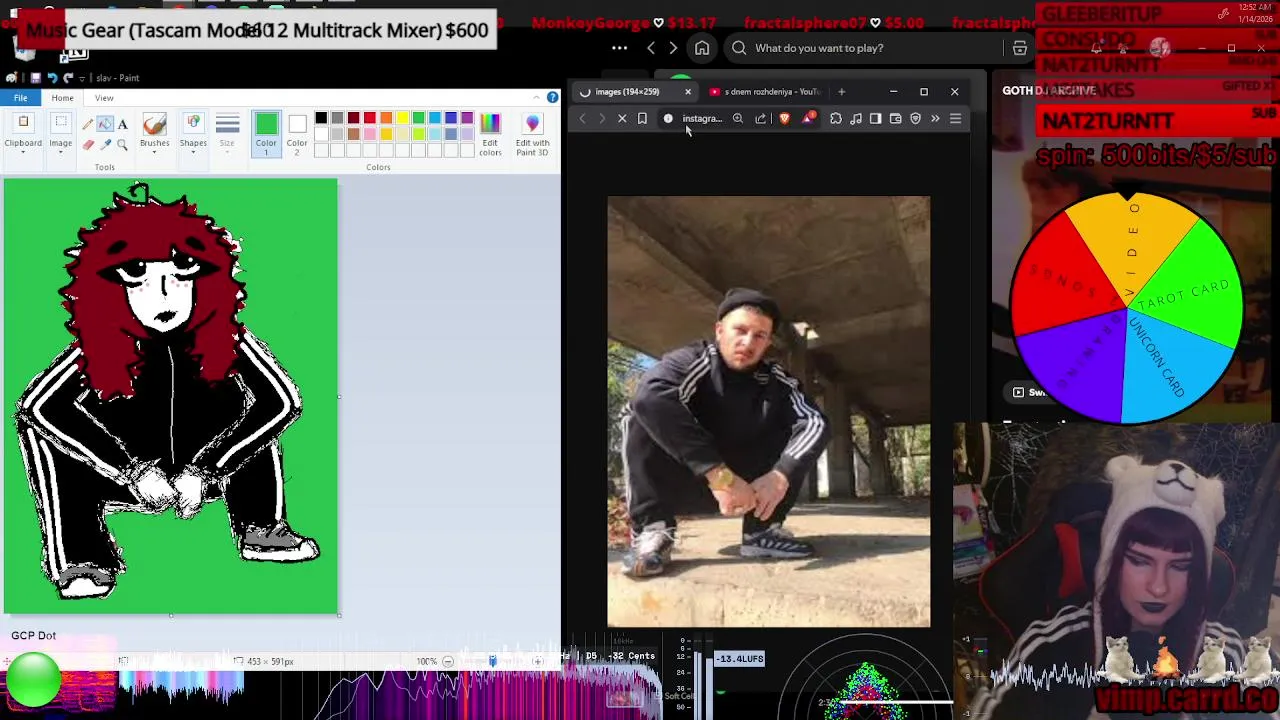Click the VPN shield icon in browser toolbar

915,119
